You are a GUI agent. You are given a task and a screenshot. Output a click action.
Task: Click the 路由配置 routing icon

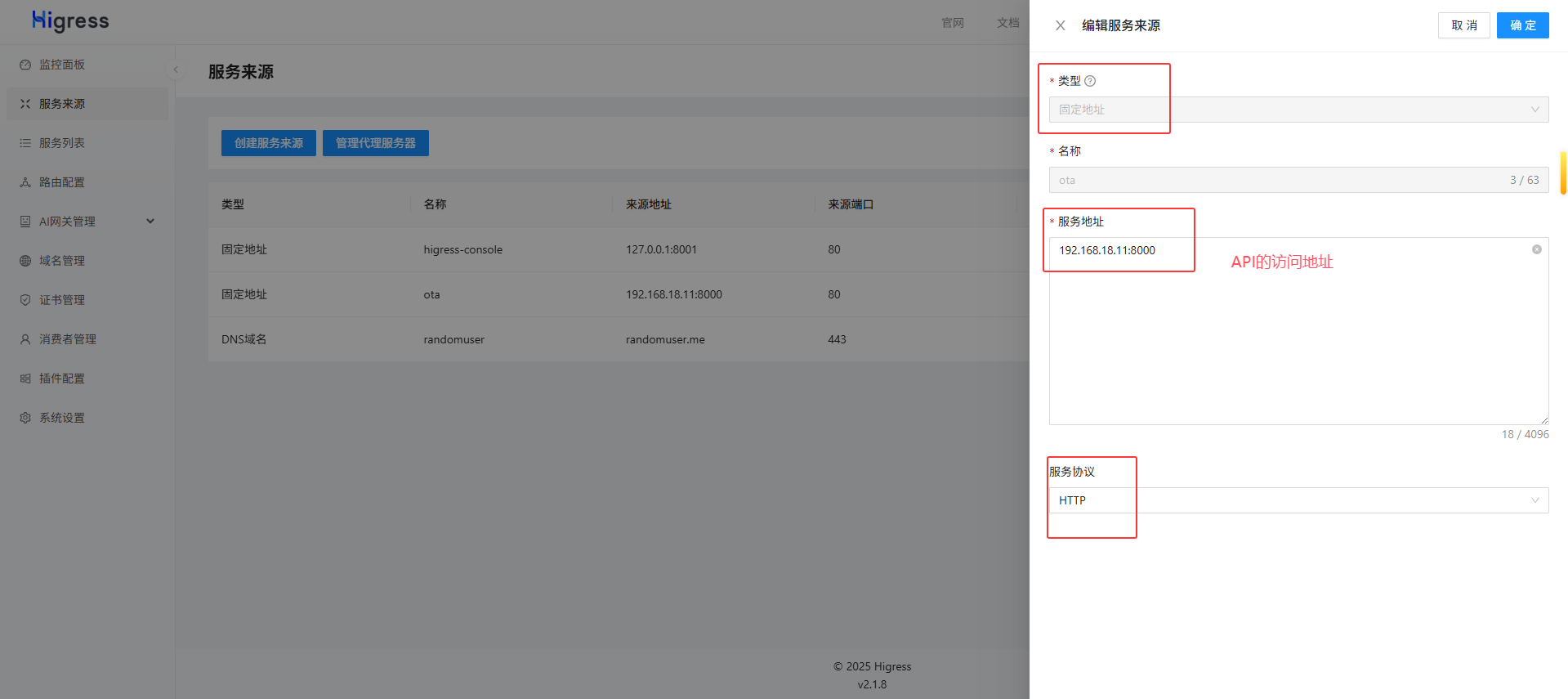tap(25, 182)
